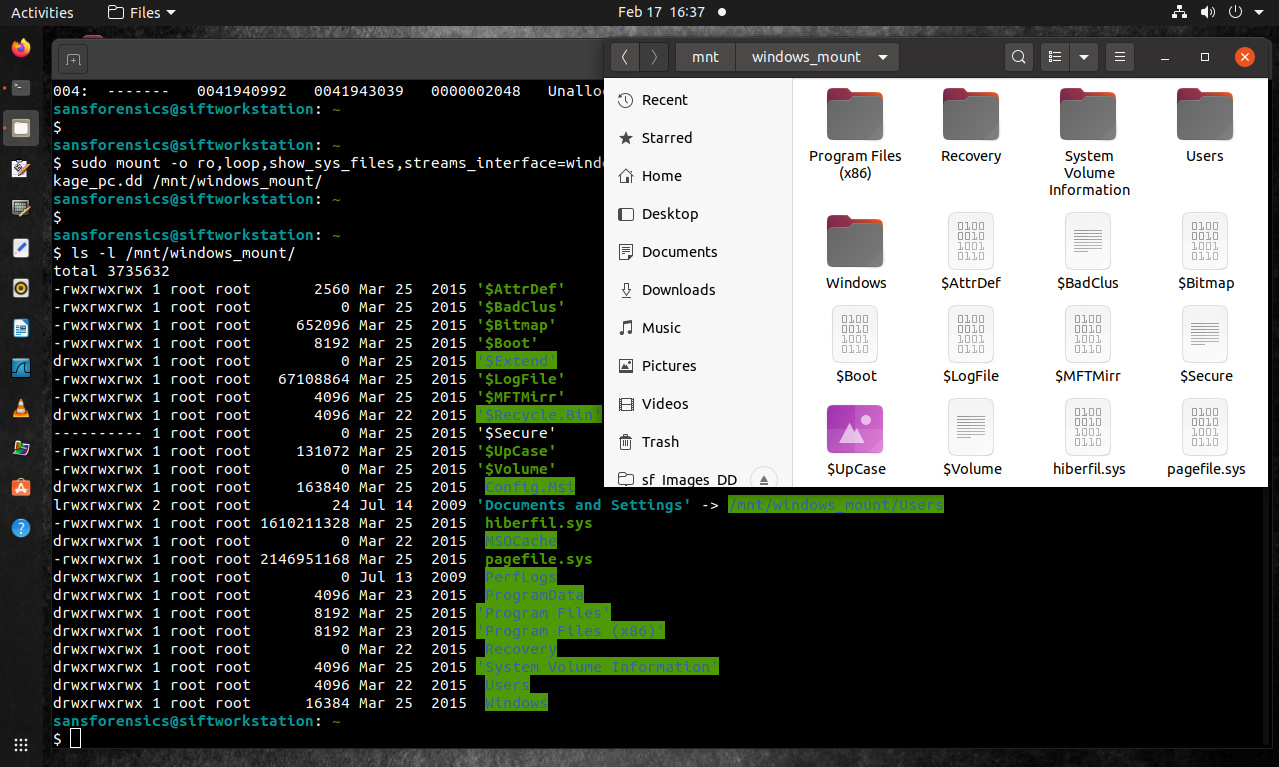The height and width of the screenshot is (767, 1279).
Task: Click the mnt path breadcrumb
Action: coord(705,57)
